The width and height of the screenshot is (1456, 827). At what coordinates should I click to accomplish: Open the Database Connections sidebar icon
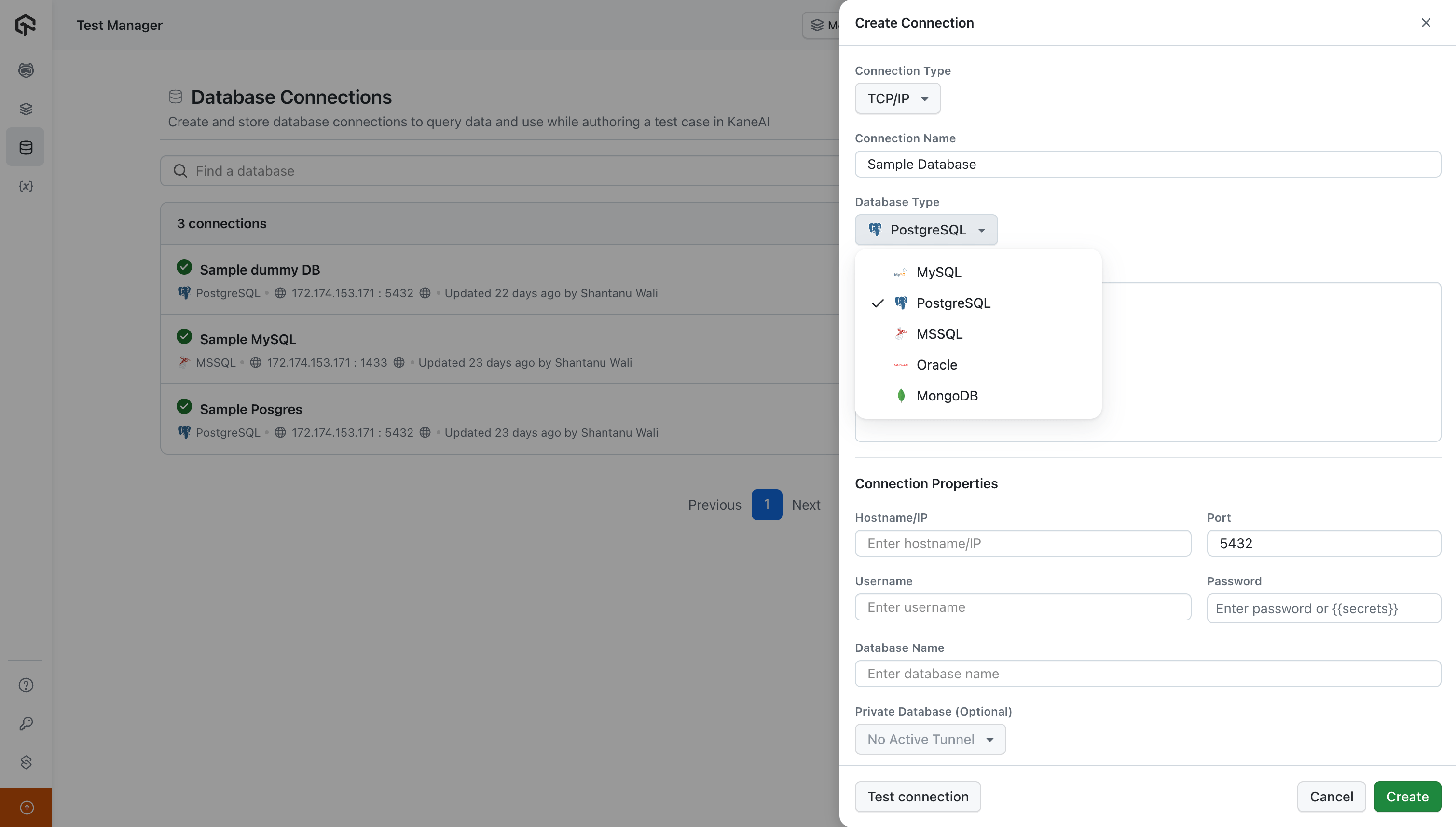[26, 147]
